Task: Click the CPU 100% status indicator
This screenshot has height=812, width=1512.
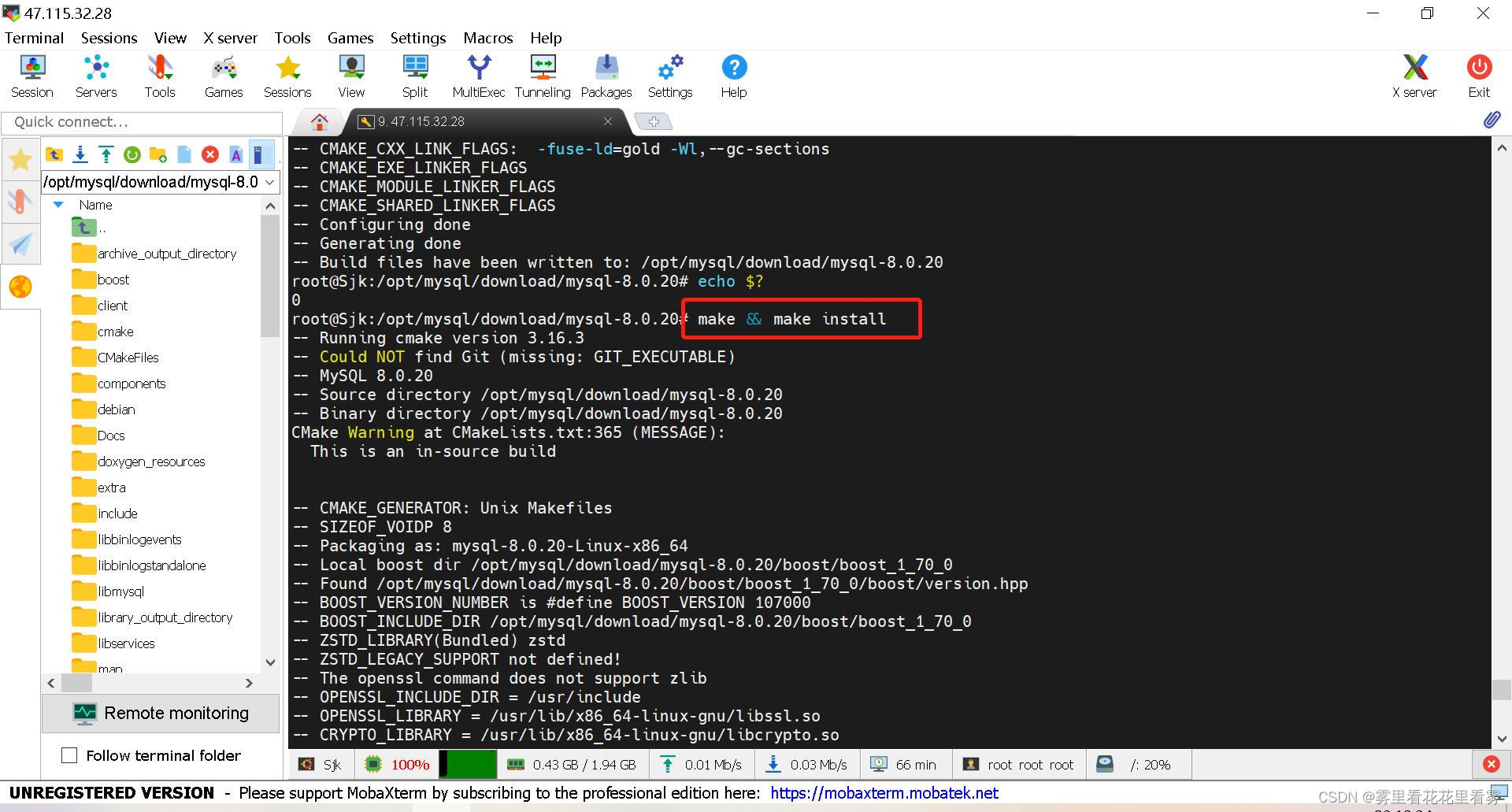Action: (x=397, y=765)
